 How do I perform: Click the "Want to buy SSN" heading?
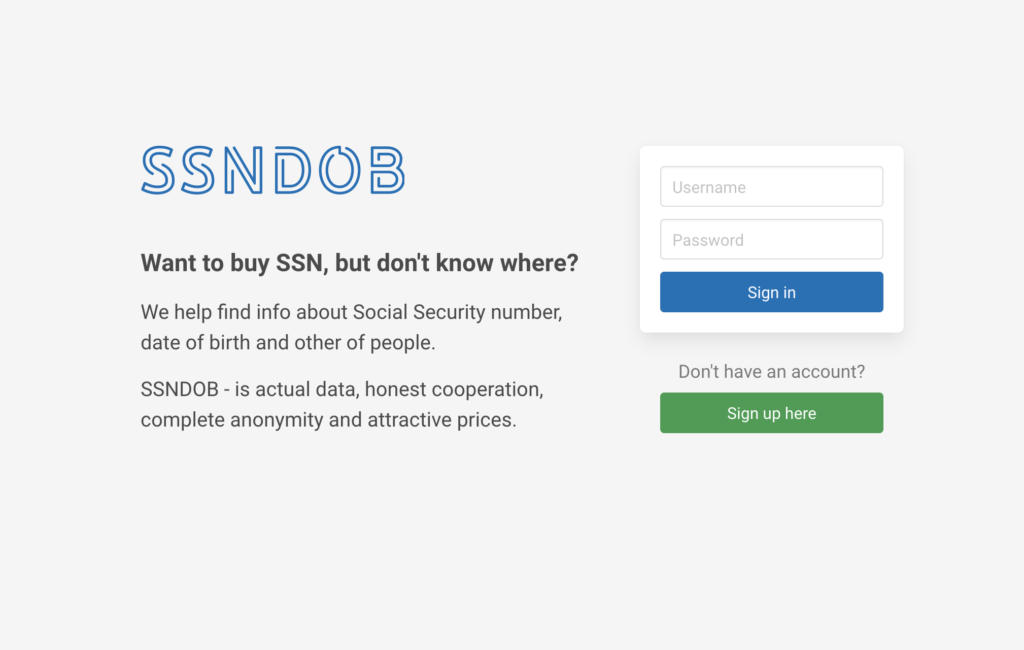(359, 263)
